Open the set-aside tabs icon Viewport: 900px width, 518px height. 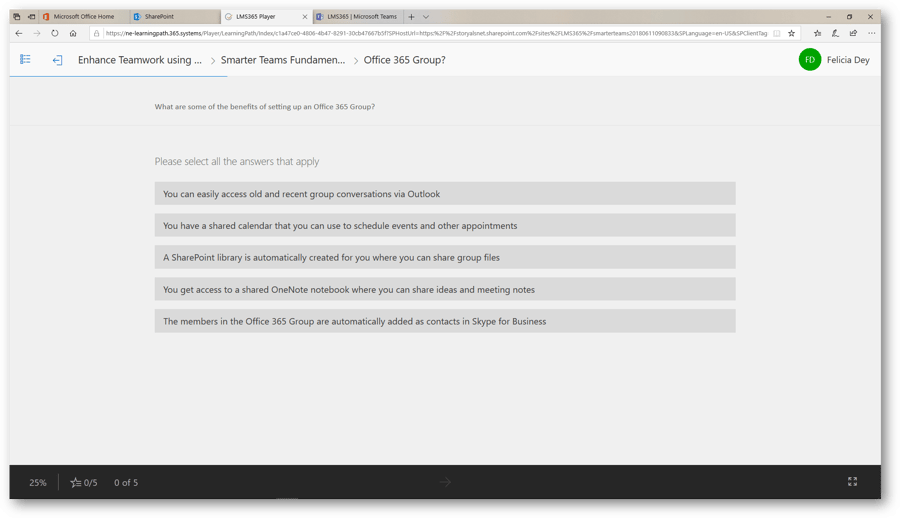(x=17, y=17)
